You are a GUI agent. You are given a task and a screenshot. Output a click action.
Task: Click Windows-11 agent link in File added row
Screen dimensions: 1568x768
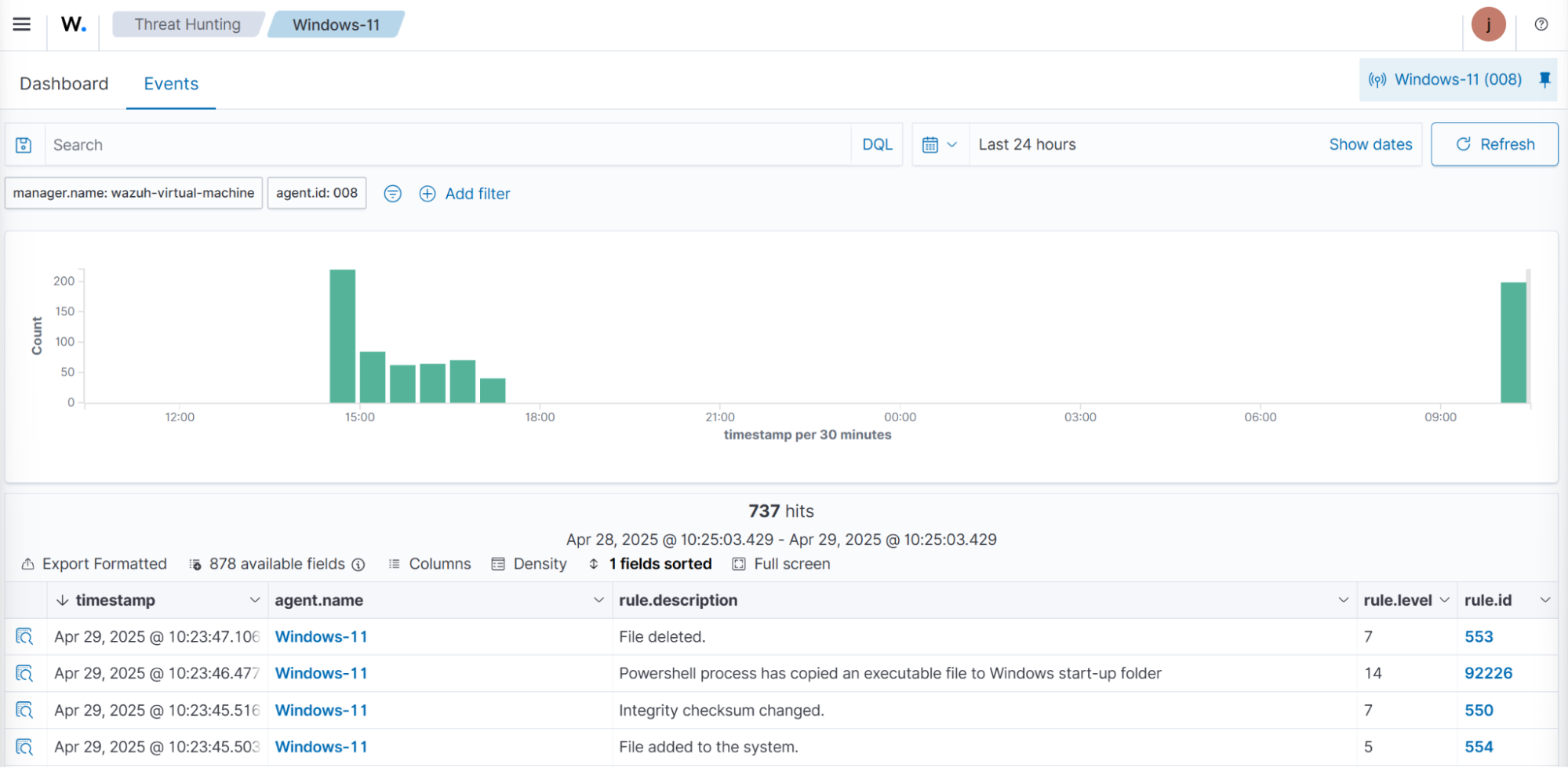(x=321, y=747)
